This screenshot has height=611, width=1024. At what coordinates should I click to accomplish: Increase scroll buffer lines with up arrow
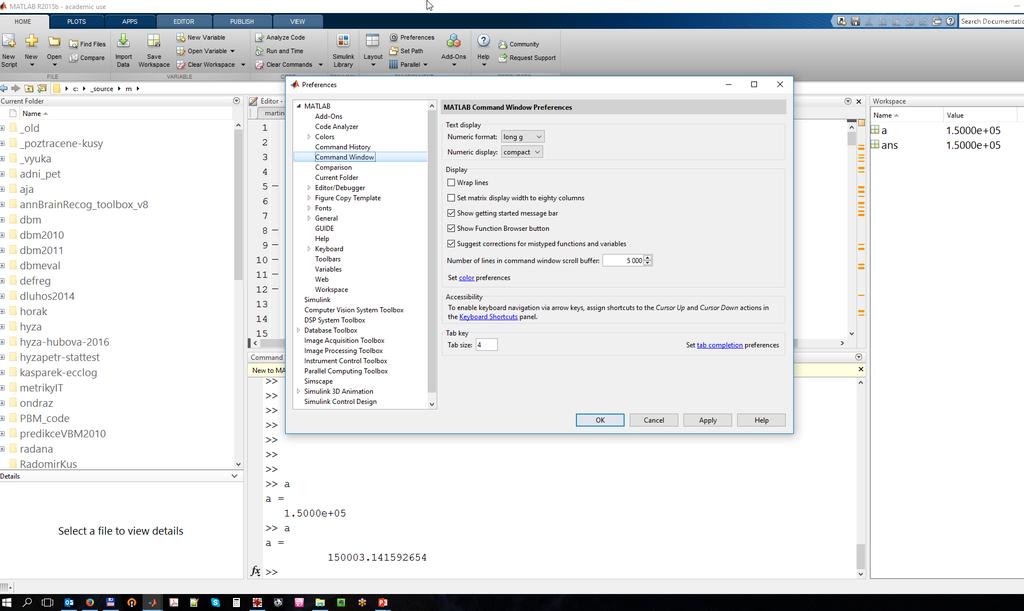click(x=648, y=257)
